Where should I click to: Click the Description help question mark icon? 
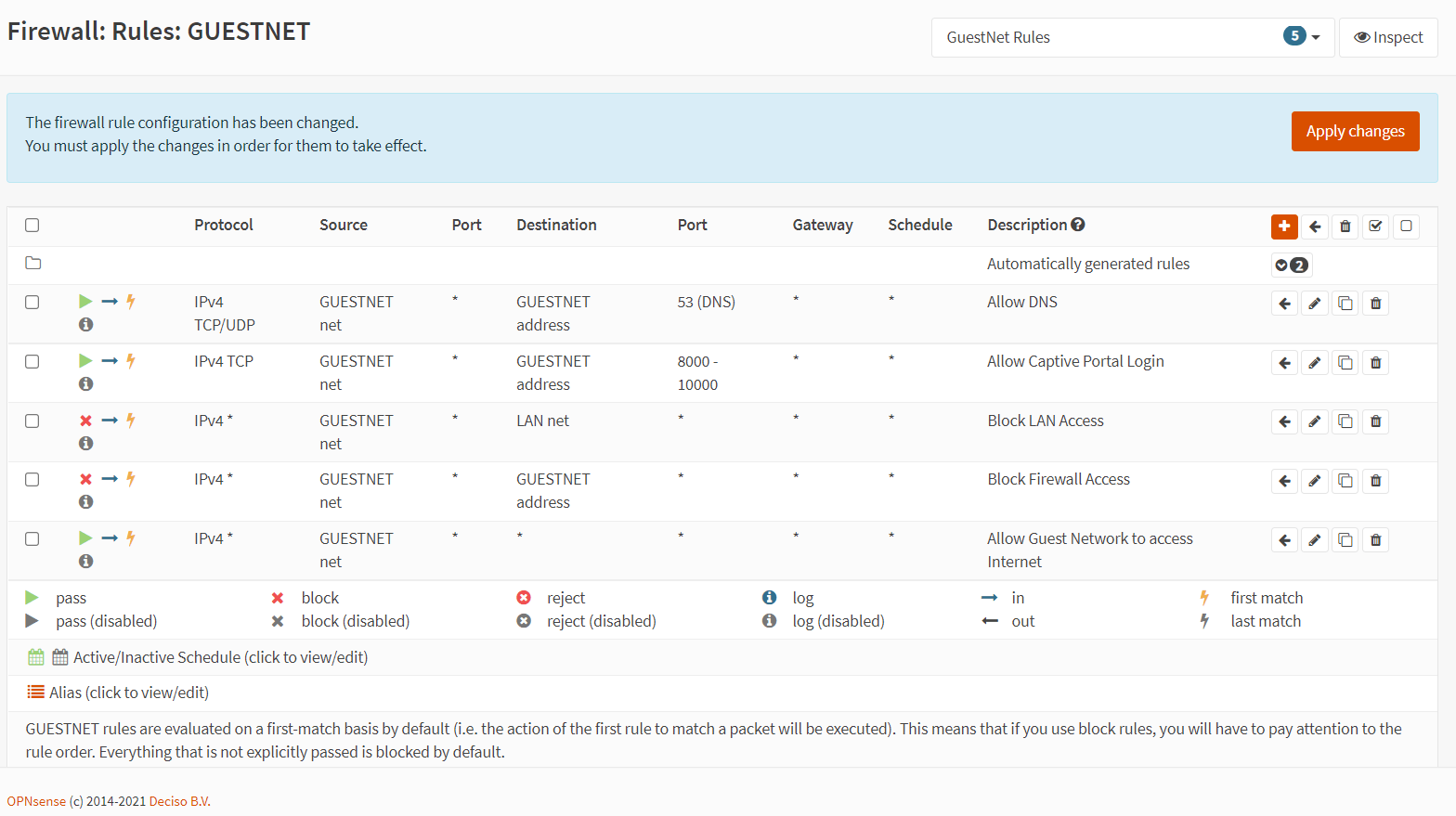tap(1078, 225)
